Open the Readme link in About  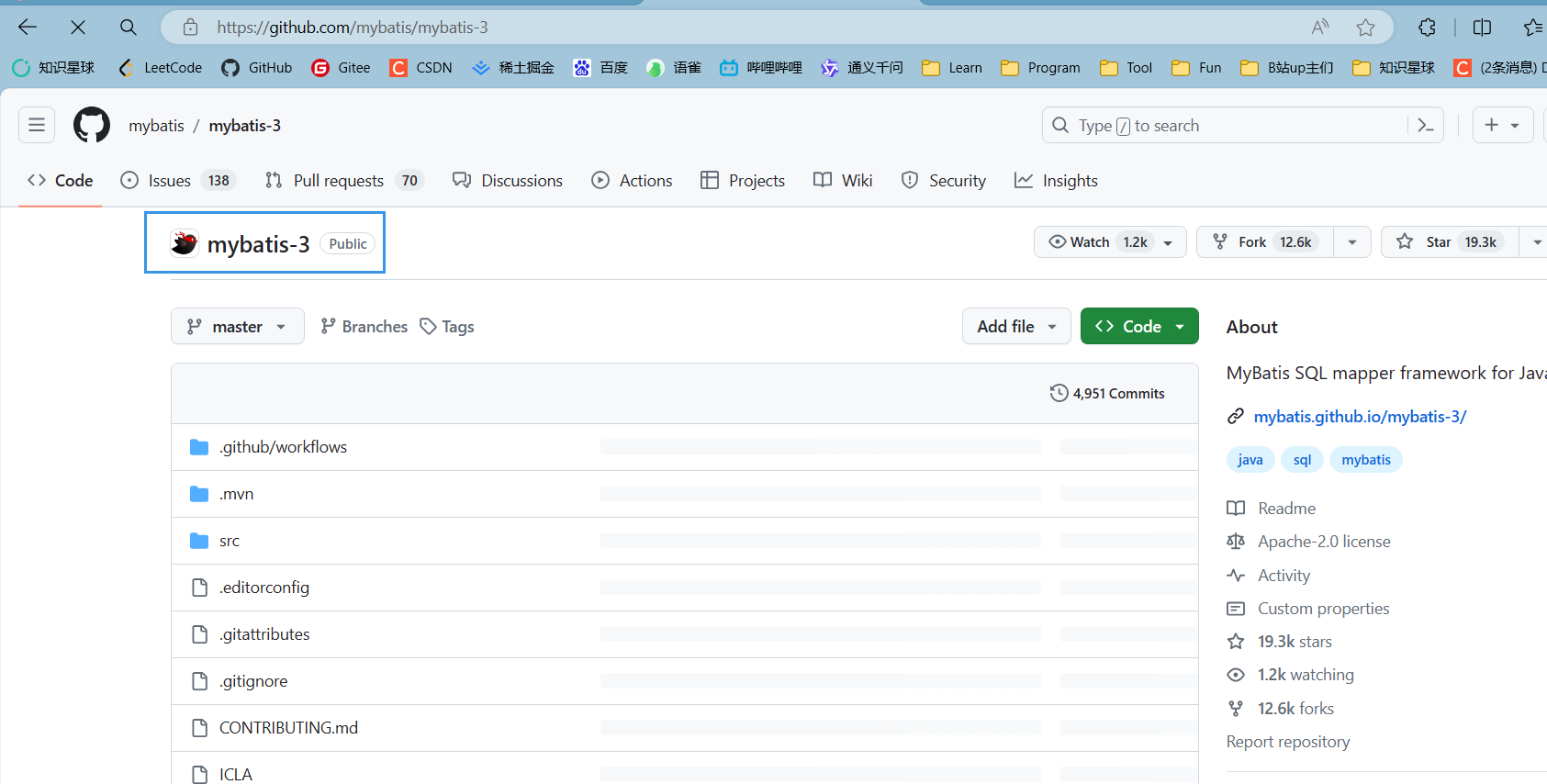click(1286, 509)
